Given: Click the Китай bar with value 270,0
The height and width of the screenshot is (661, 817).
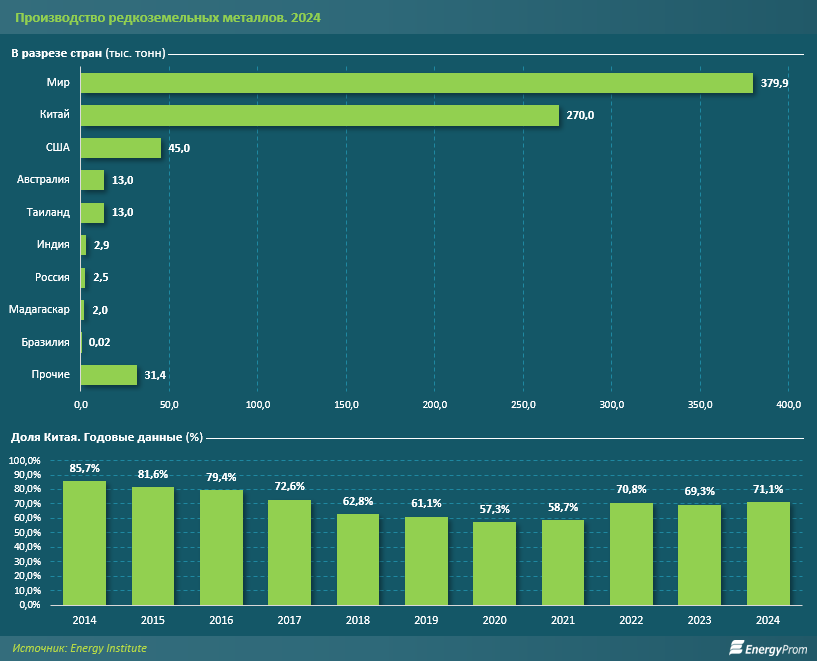Looking at the screenshot, I should point(320,116).
